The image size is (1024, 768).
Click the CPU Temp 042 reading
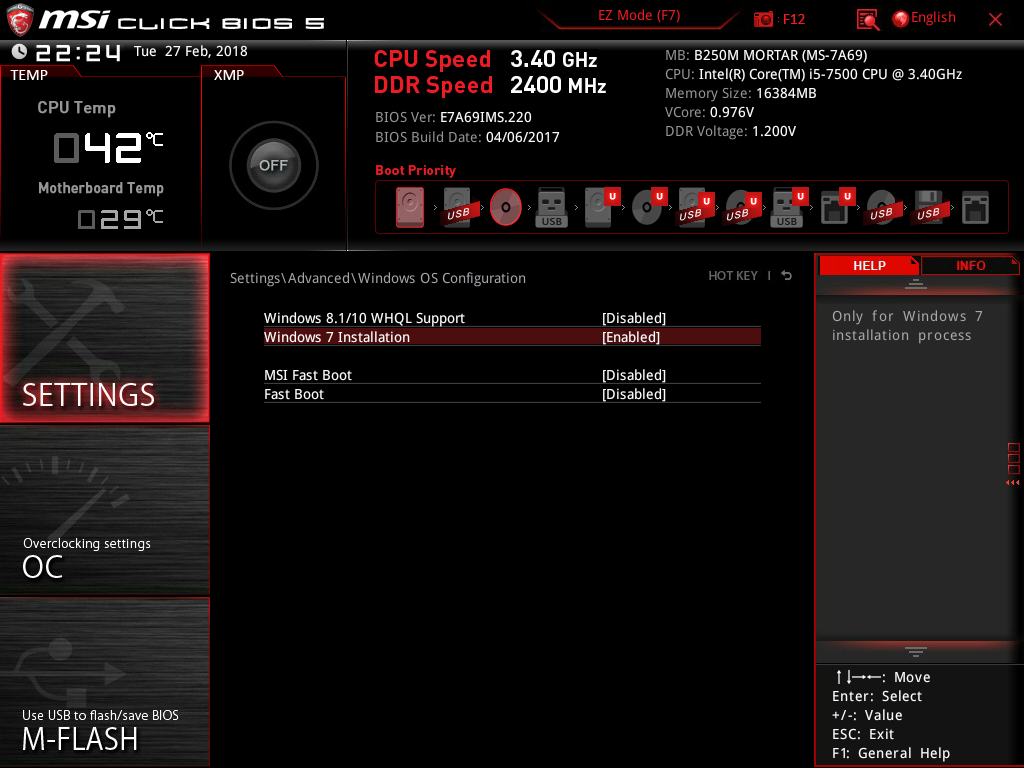(x=108, y=147)
